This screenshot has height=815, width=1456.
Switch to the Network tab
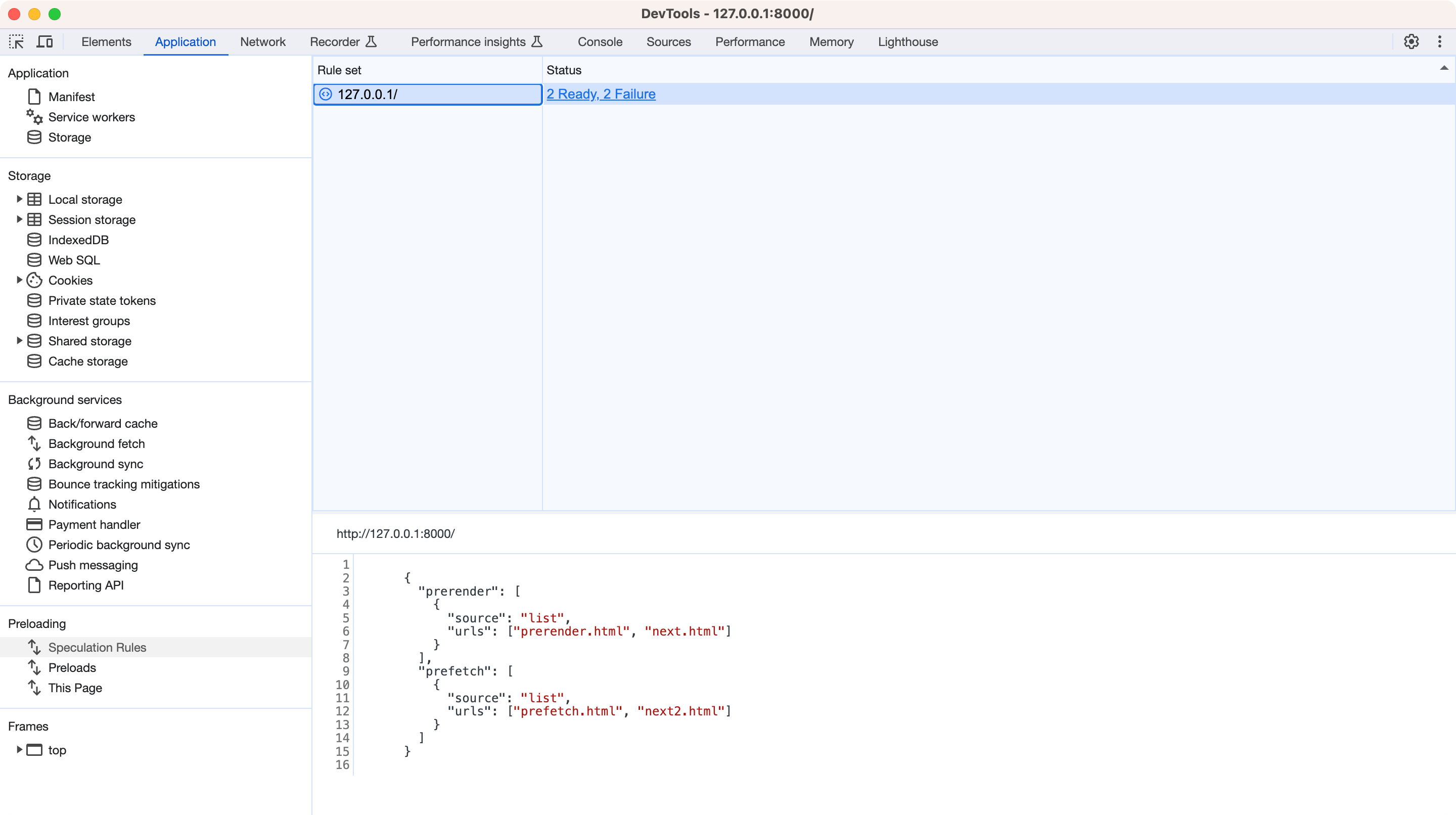[x=262, y=42]
